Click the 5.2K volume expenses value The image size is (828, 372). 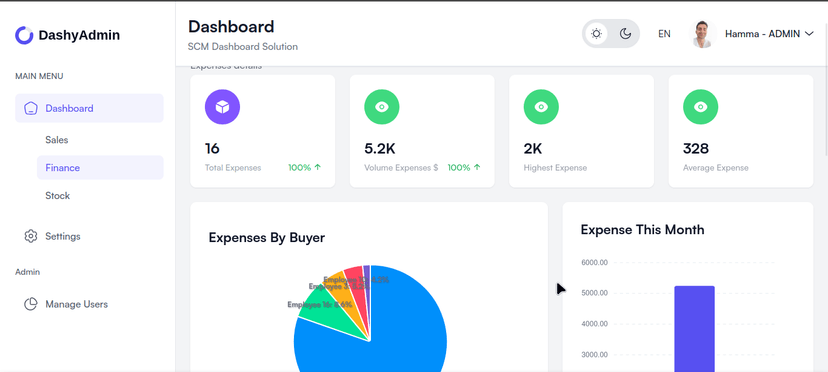point(380,148)
